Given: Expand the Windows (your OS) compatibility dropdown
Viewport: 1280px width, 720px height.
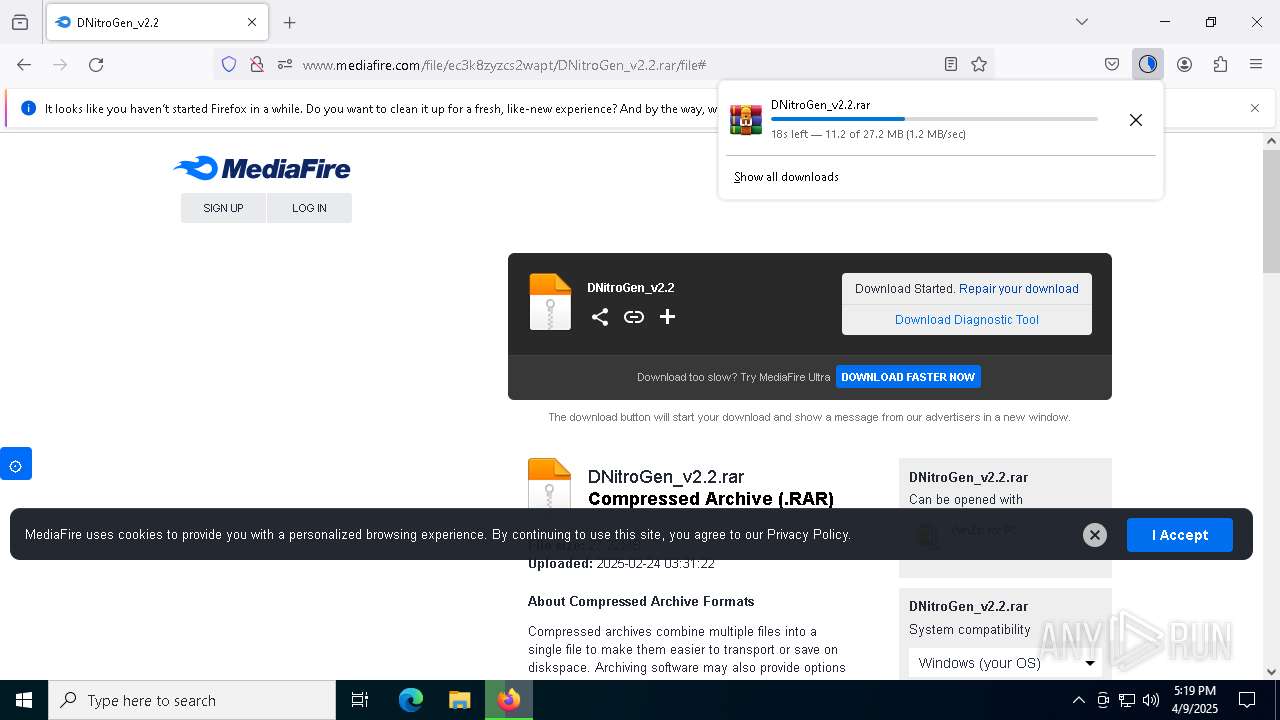Looking at the screenshot, I should pyautogui.click(x=1005, y=663).
